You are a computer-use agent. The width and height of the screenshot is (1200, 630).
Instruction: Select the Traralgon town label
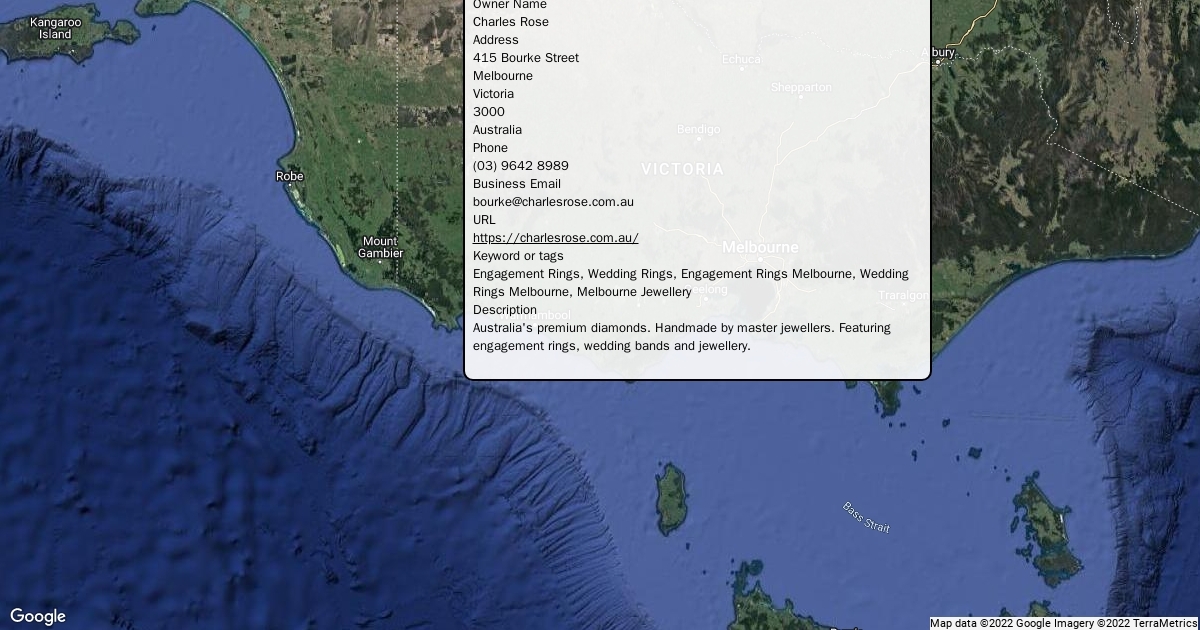point(903,296)
